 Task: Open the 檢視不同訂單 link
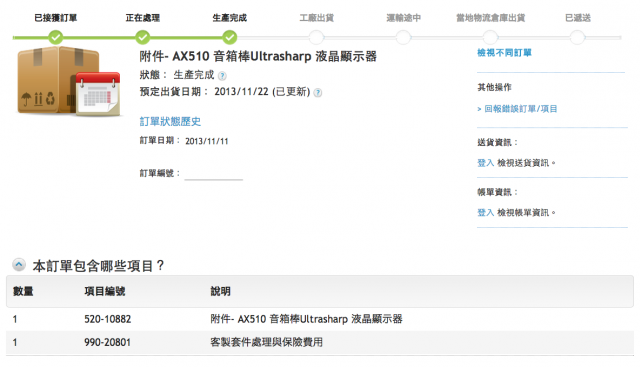504,53
